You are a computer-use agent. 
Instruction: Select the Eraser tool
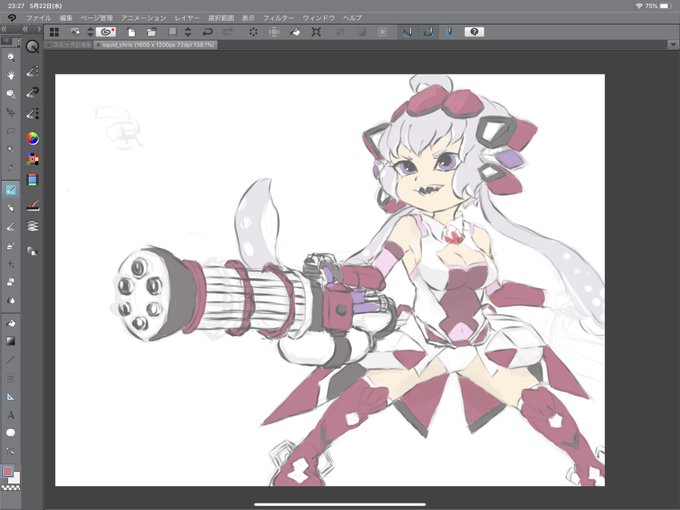tap(11, 282)
